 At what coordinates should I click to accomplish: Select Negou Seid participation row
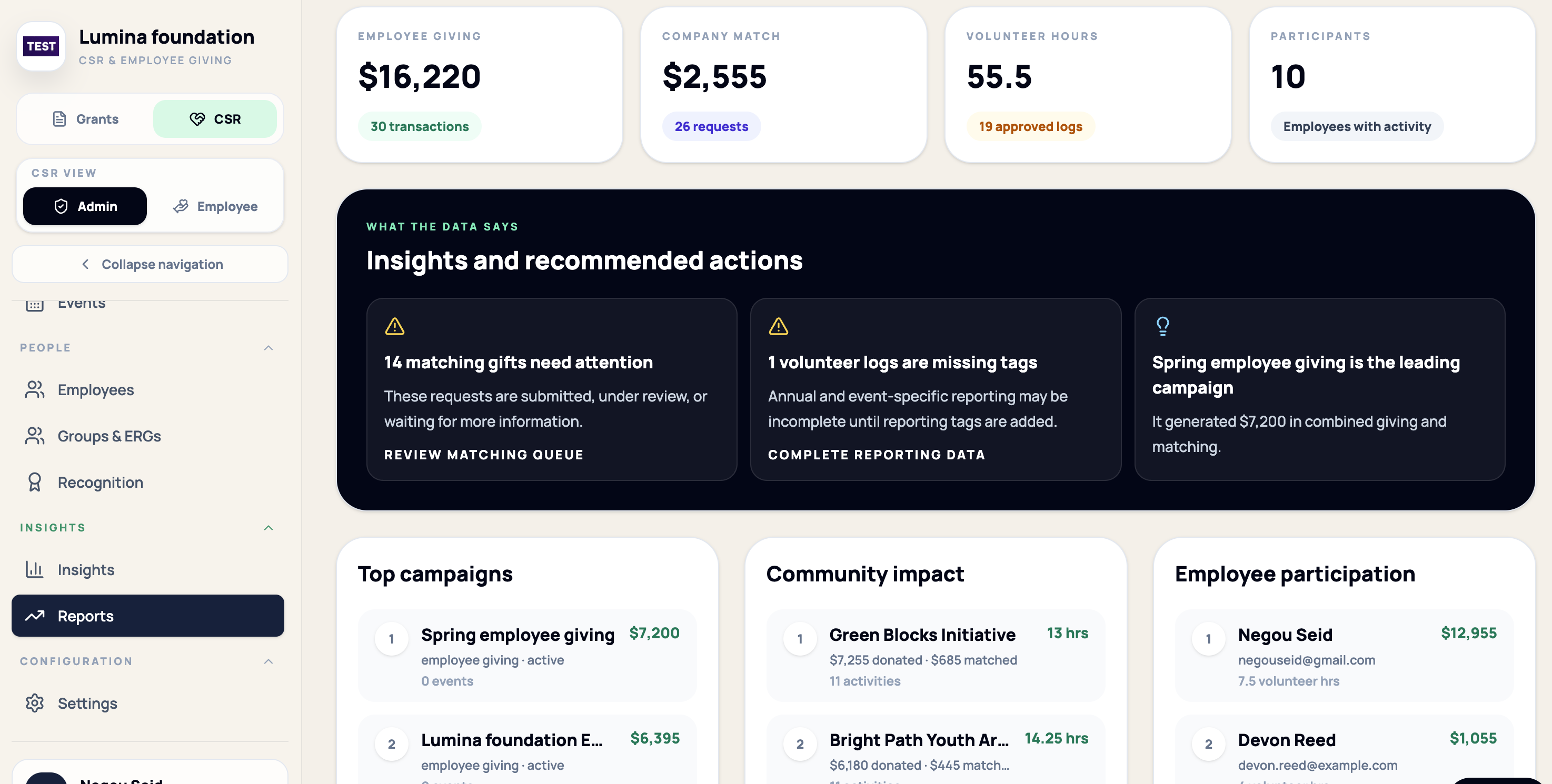[x=1344, y=656]
